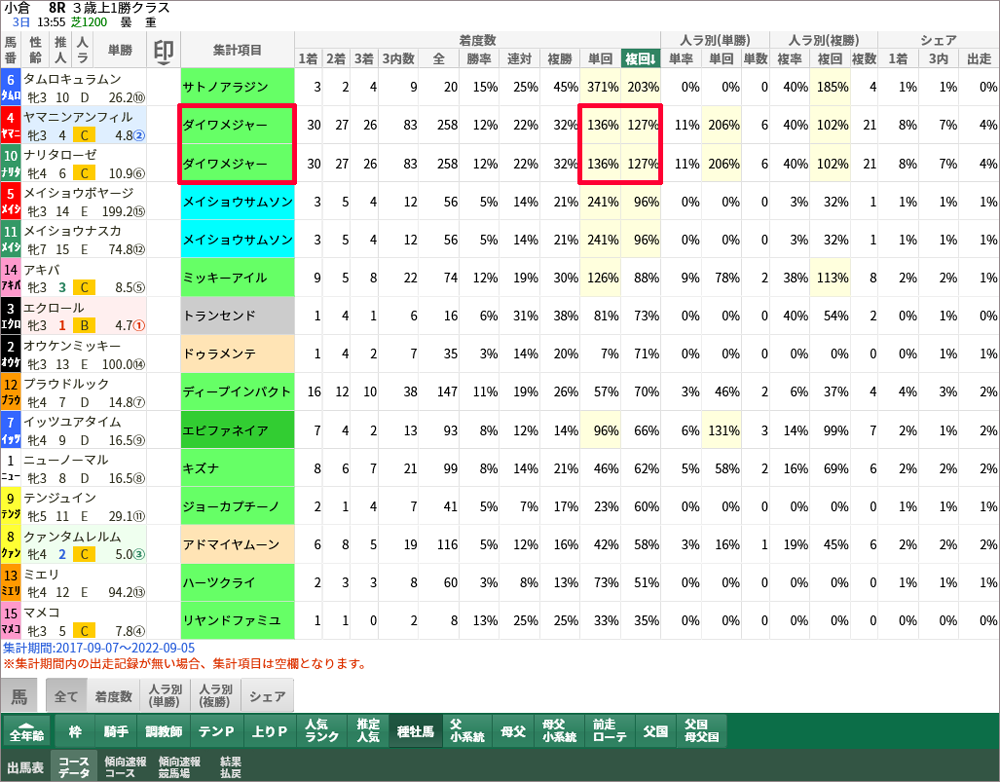Click horse number 8 badge for クァンタムレルム
This screenshot has height=782, width=1000.
(x=11, y=544)
